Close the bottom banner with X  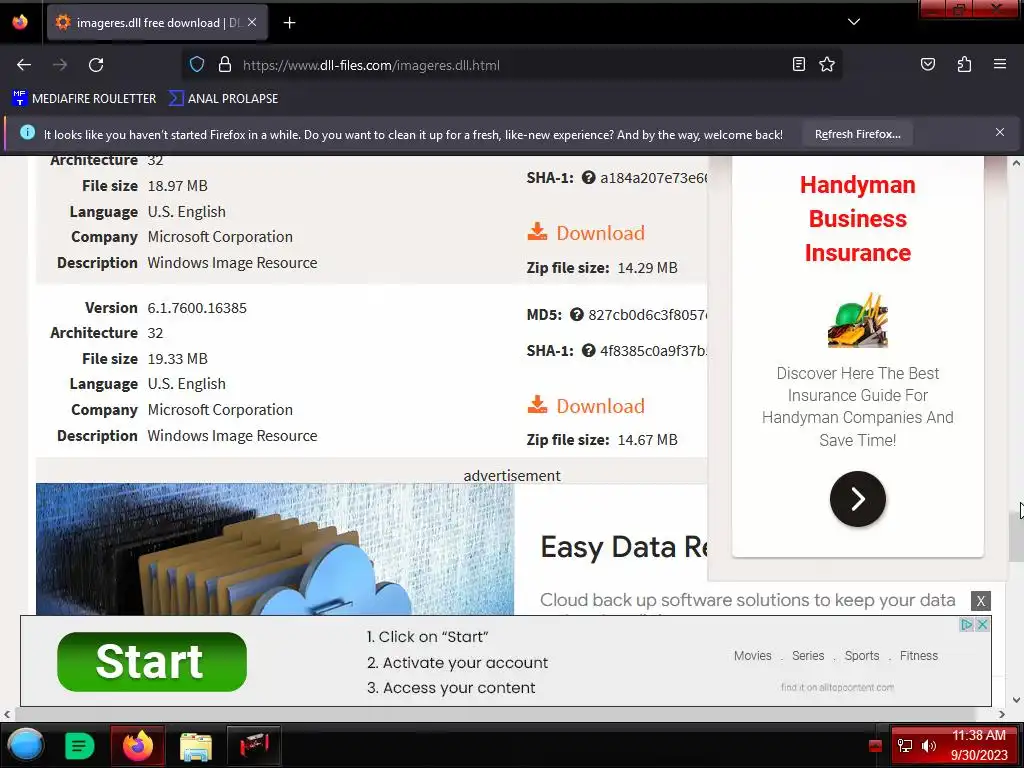[x=980, y=601]
